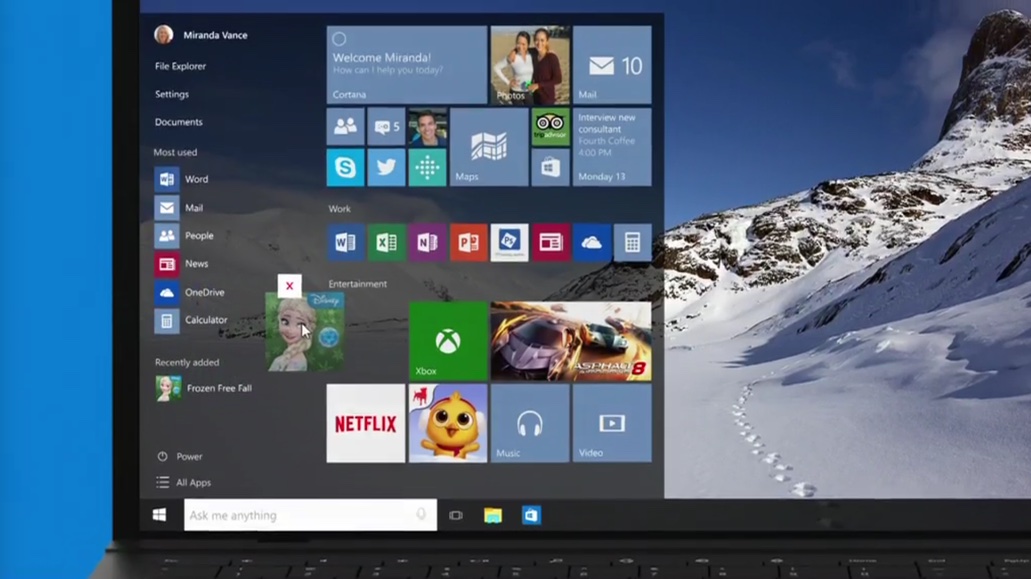Screen dimensions: 1031x579
Task: Open the People tile beside the messaging tile
Action: click(345, 127)
